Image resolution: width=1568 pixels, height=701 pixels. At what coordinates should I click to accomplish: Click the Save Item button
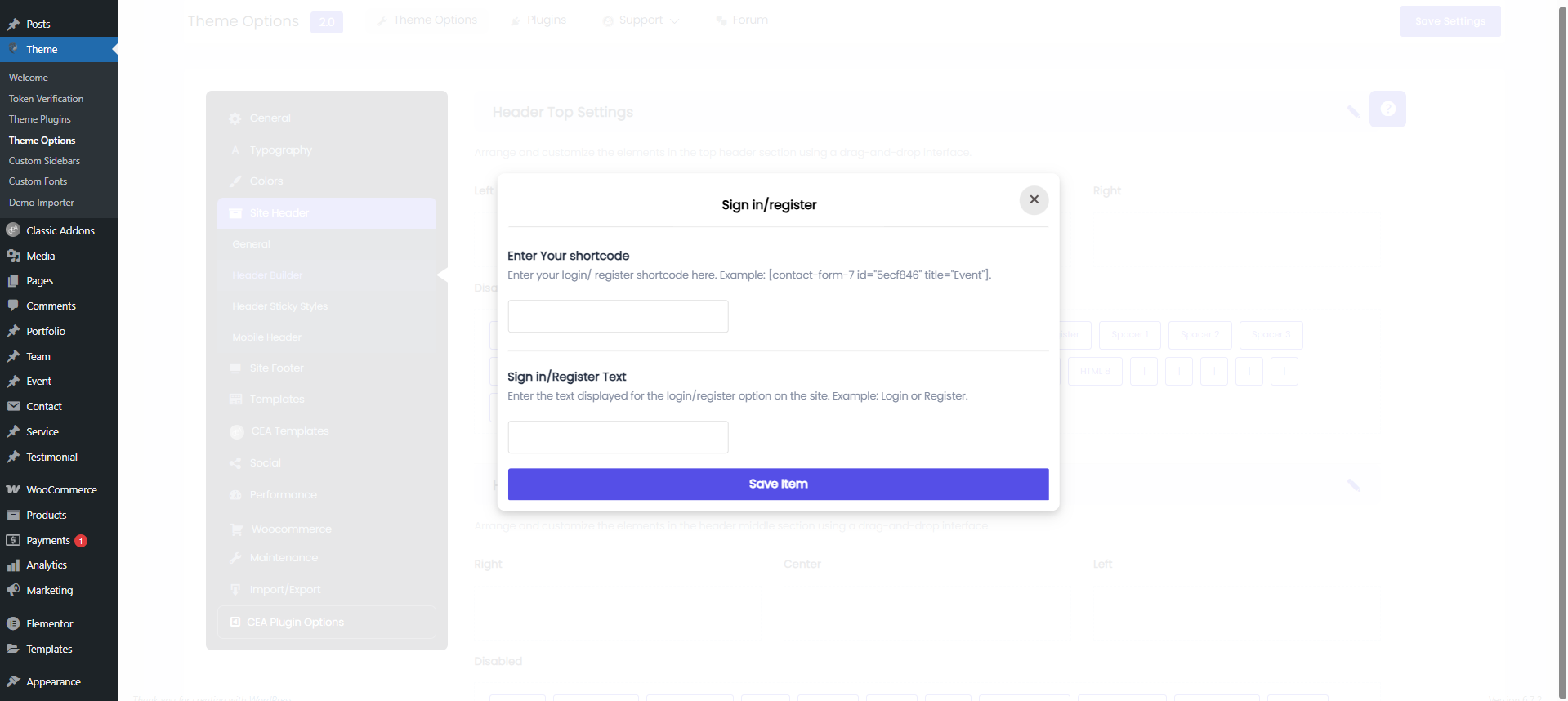(778, 484)
